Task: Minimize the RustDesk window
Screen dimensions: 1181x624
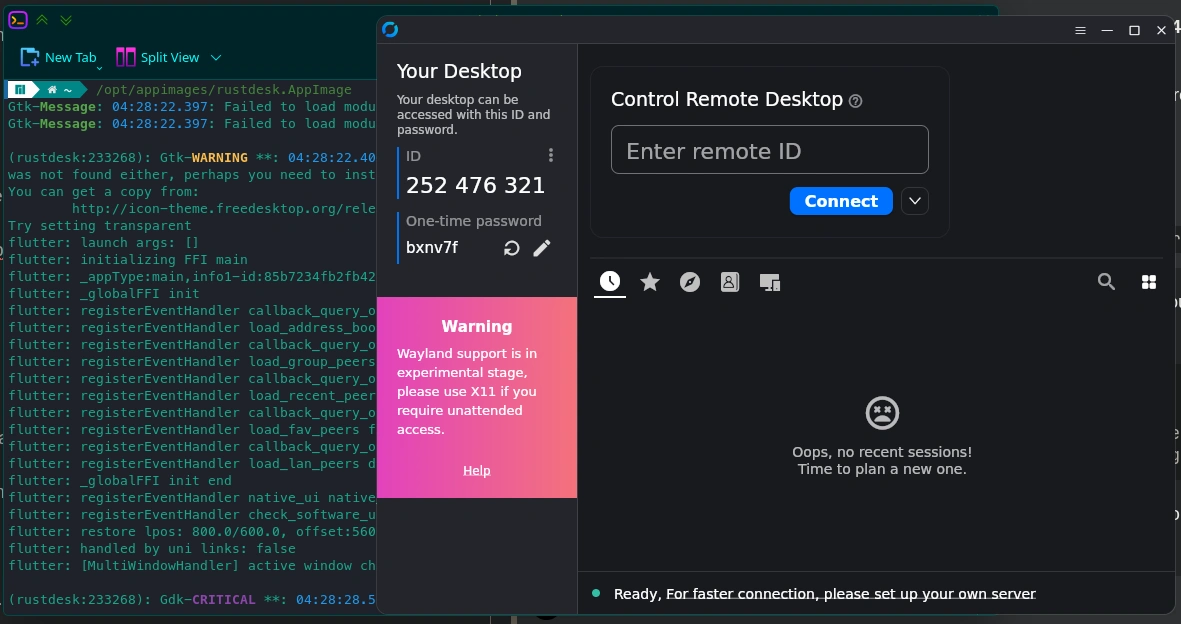Action: click(1107, 30)
